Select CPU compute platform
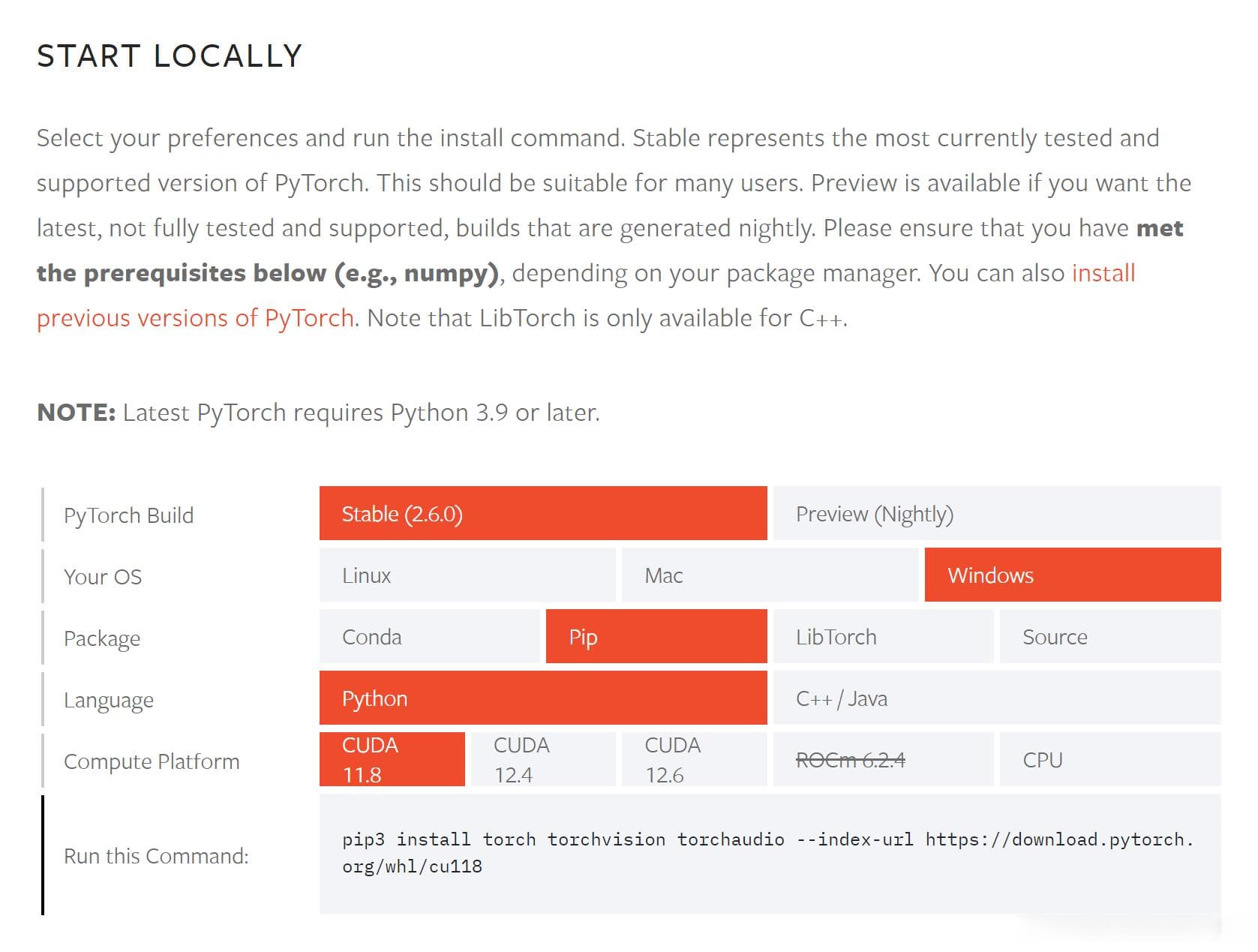The width and height of the screenshot is (1258, 952). (1110, 760)
